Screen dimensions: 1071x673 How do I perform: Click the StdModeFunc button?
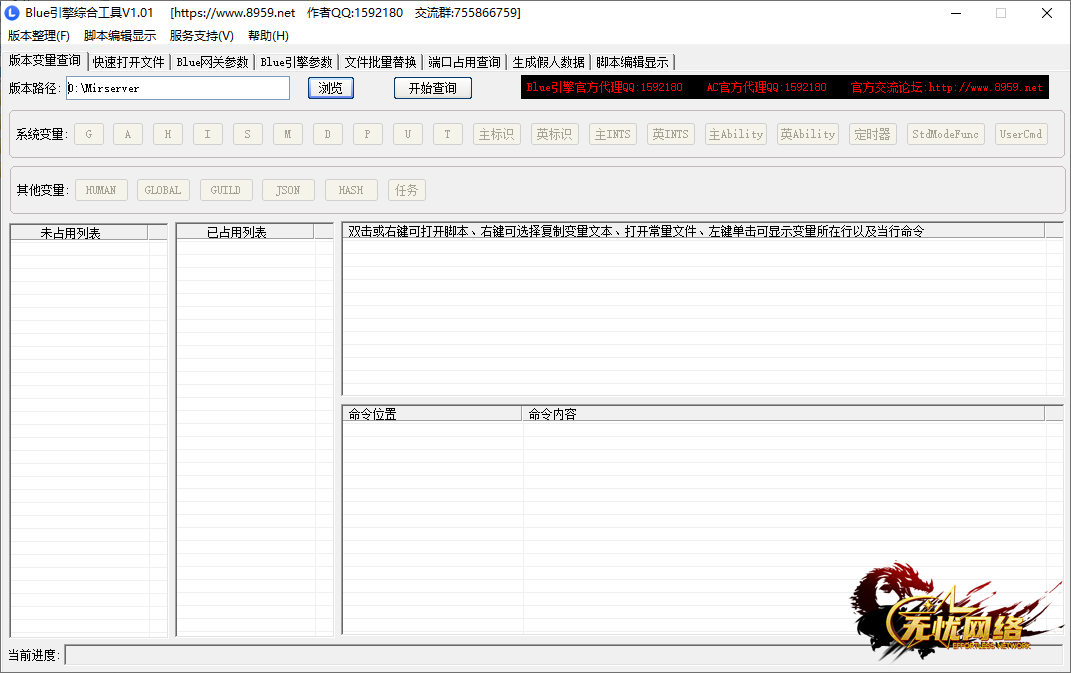[x=945, y=134]
